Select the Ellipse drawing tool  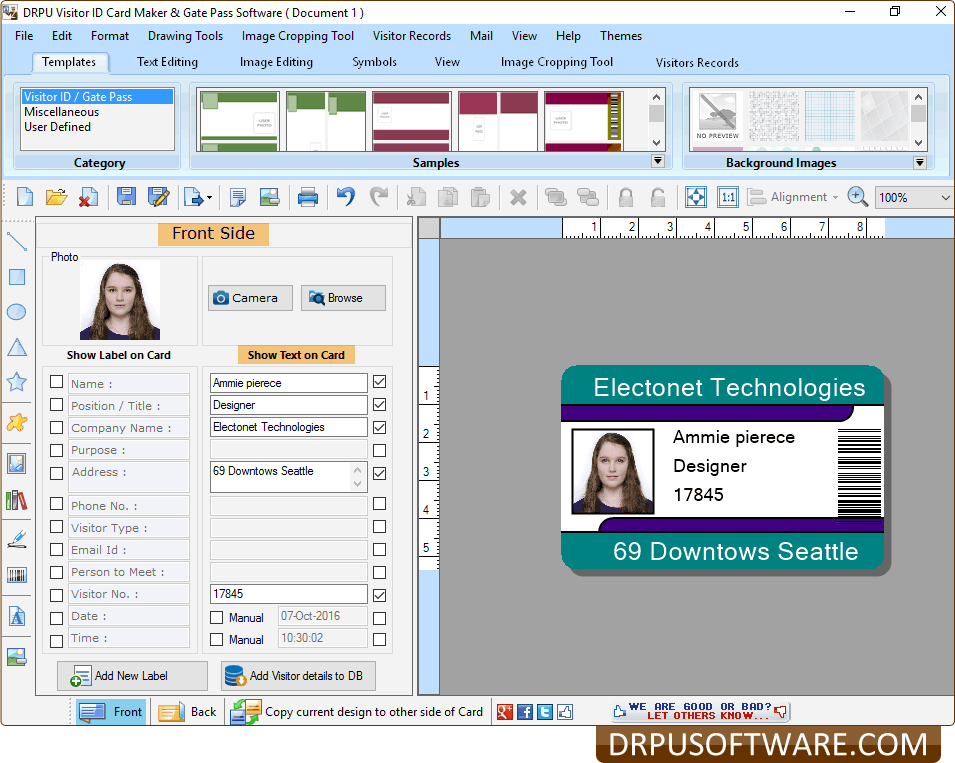tap(16, 312)
